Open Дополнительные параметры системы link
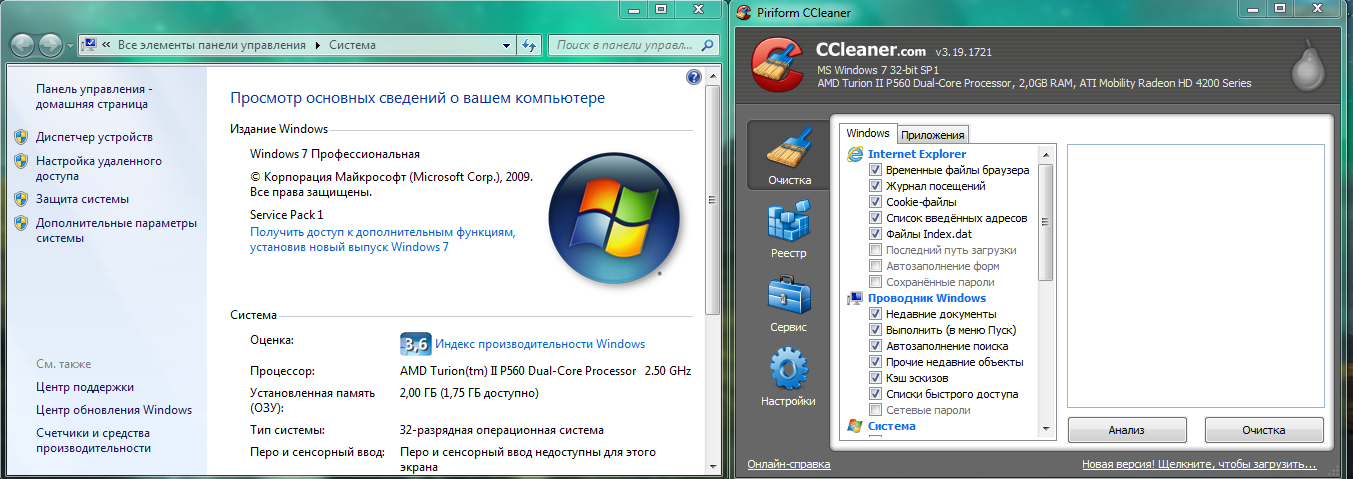Screen dimensions: 1353x479 point(116,230)
